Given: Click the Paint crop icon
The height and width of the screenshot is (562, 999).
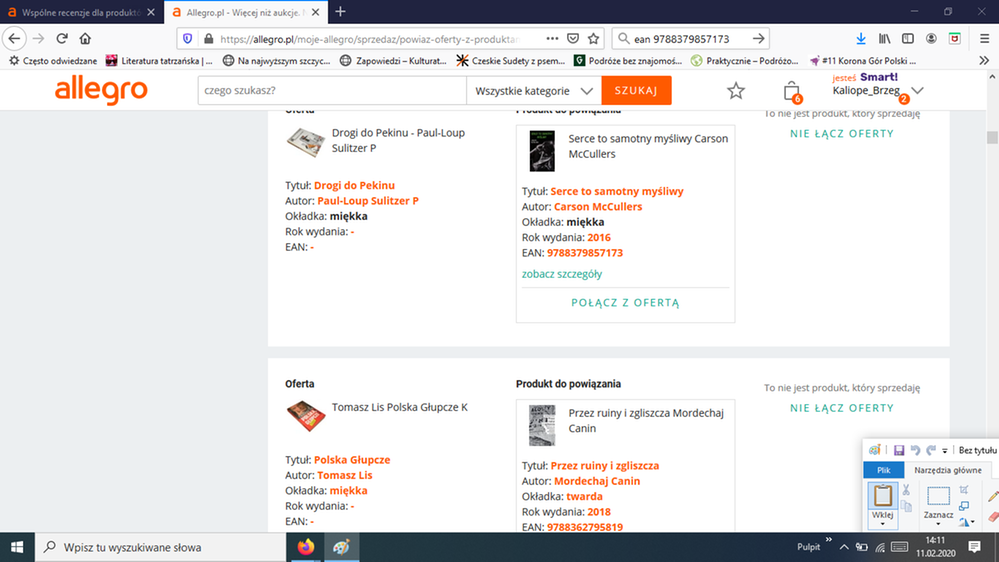Looking at the screenshot, I should (x=964, y=490).
